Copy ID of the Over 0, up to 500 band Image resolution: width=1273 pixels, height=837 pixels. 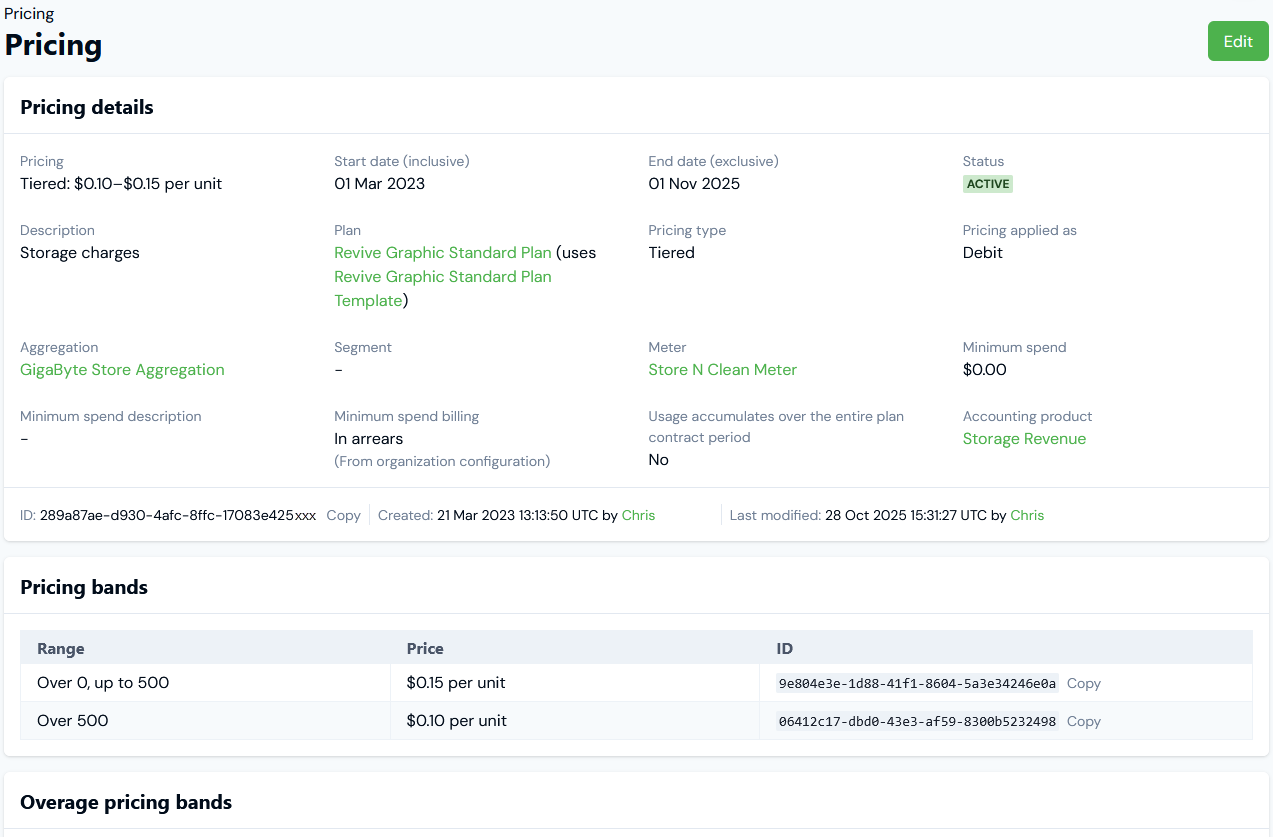click(1083, 684)
